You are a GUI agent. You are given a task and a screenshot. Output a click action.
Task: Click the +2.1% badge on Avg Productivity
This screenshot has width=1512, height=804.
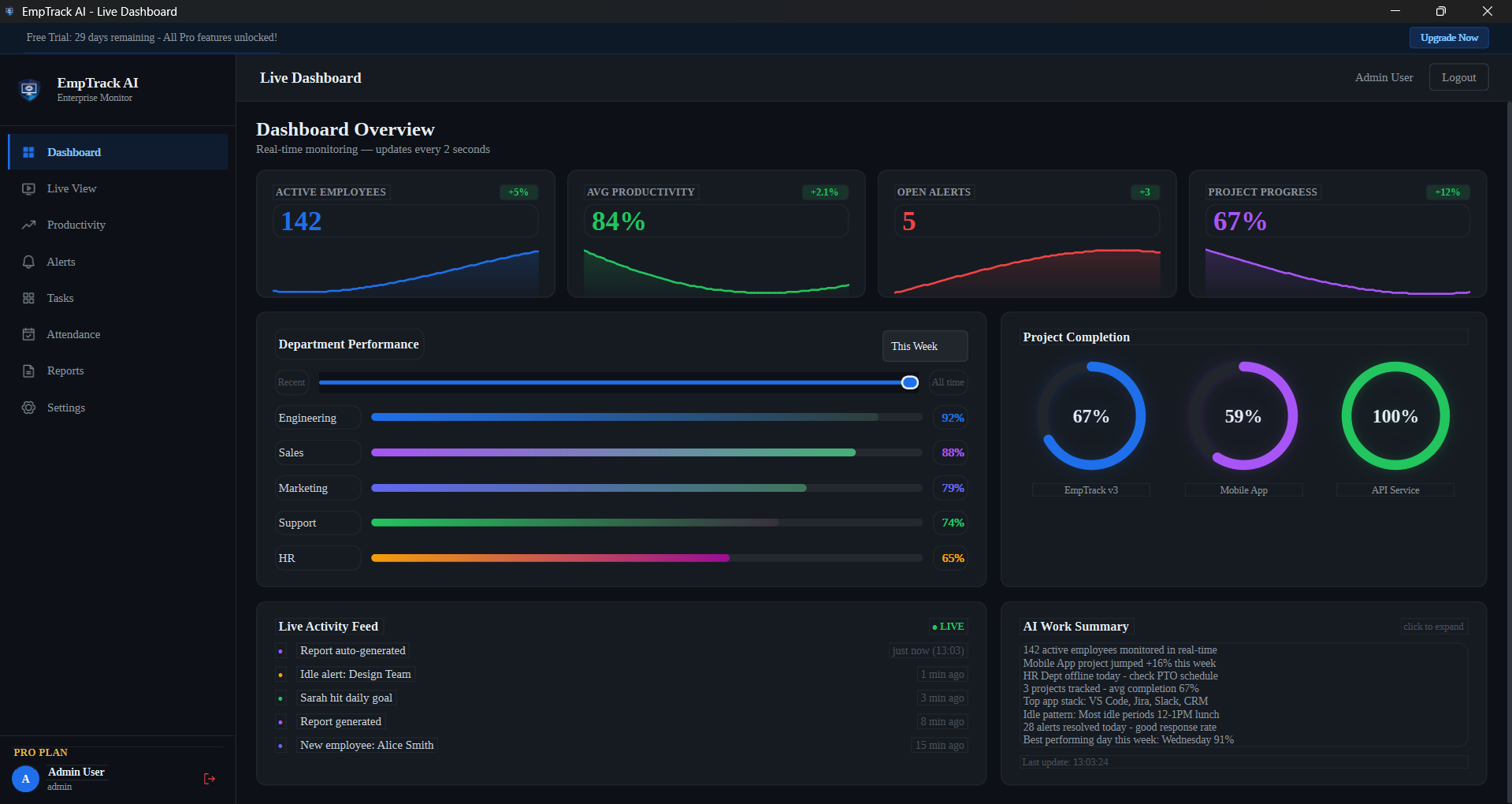[x=824, y=192]
